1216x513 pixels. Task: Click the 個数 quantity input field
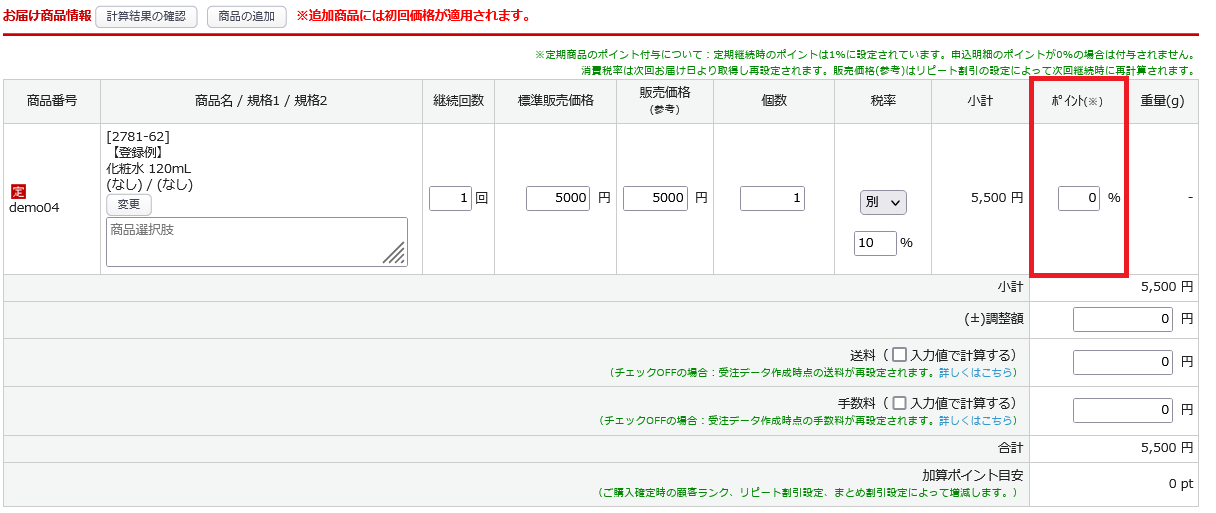772,199
